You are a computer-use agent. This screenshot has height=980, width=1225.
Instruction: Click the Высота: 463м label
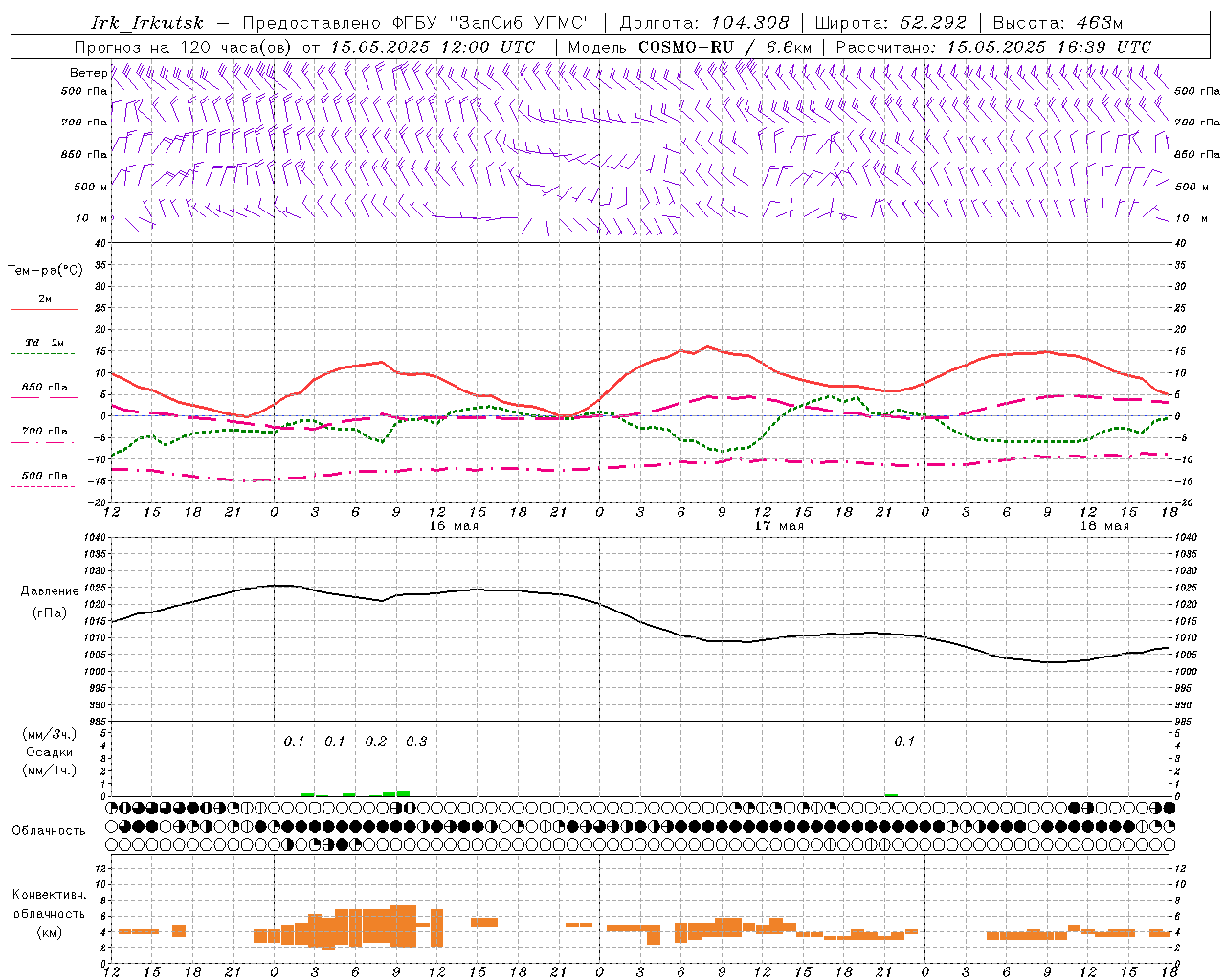pyautogui.click(x=1058, y=23)
